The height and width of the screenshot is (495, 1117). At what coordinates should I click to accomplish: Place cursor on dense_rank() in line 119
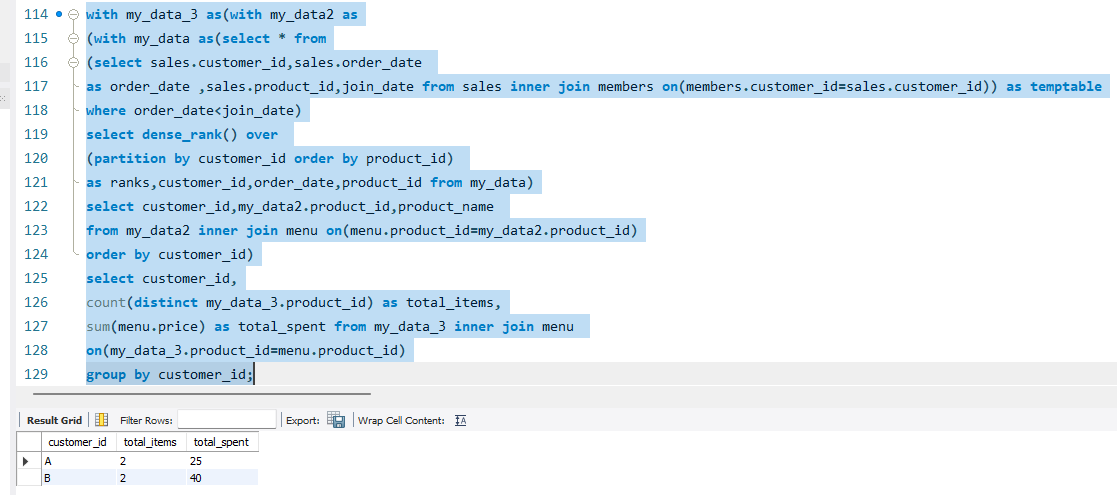click(190, 135)
